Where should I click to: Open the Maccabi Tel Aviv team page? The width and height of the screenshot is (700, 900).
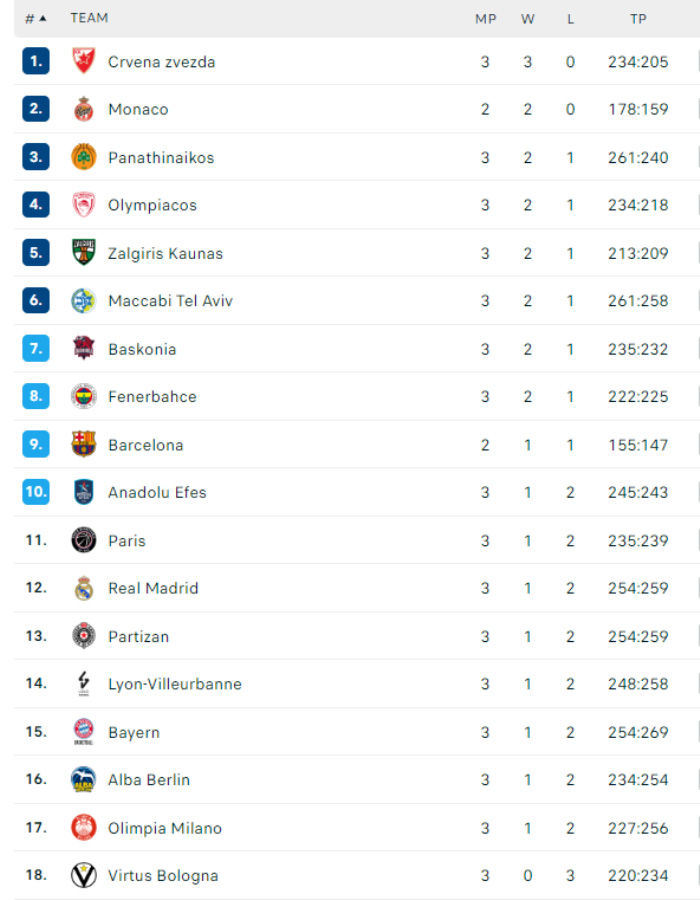[x=170, y=301]
